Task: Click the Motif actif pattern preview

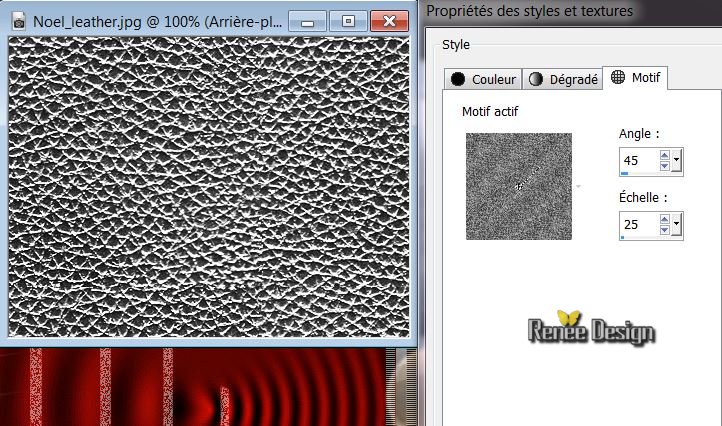Action: 519,187
